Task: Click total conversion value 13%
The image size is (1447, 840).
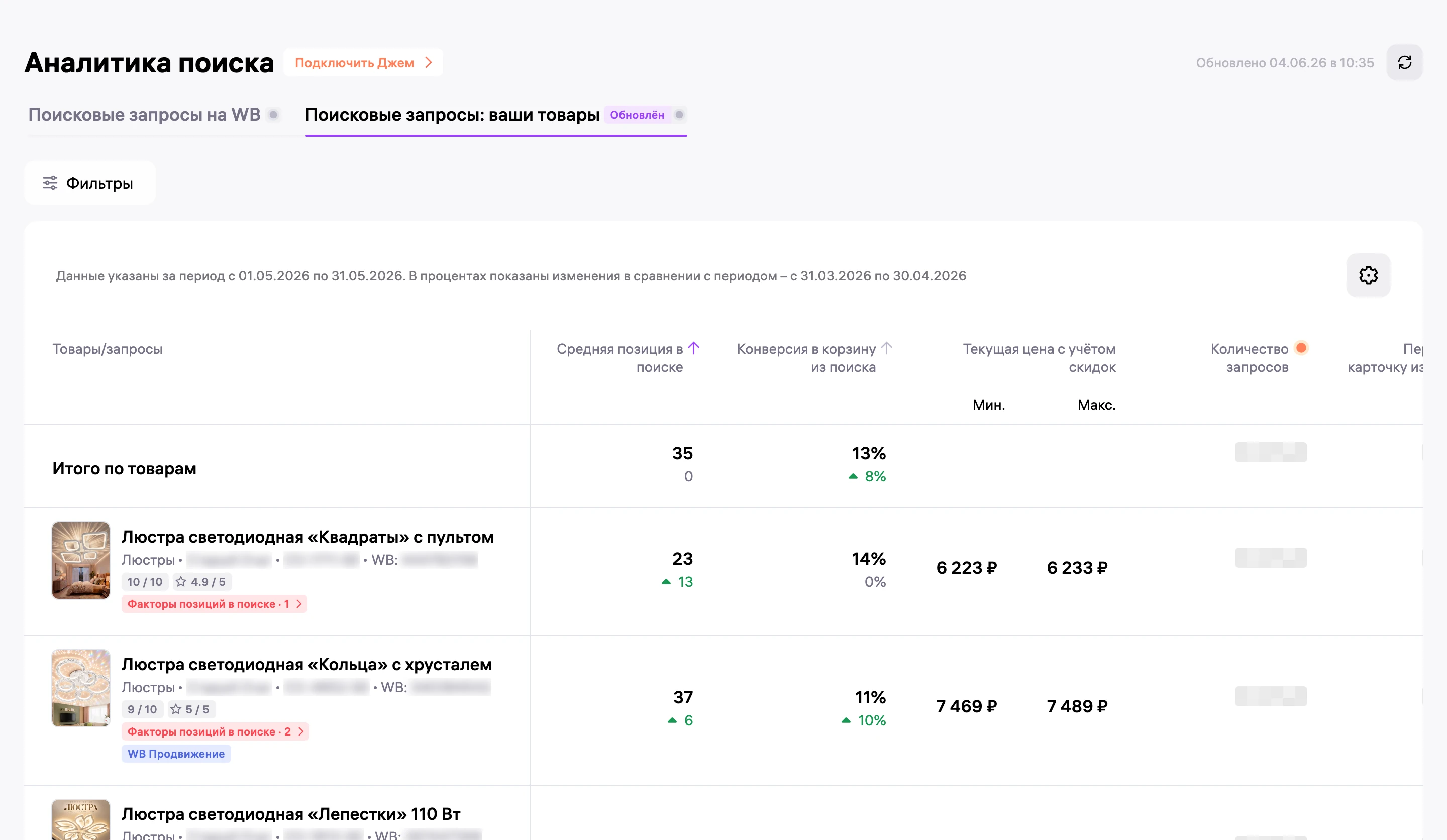Action: (869, 453)
